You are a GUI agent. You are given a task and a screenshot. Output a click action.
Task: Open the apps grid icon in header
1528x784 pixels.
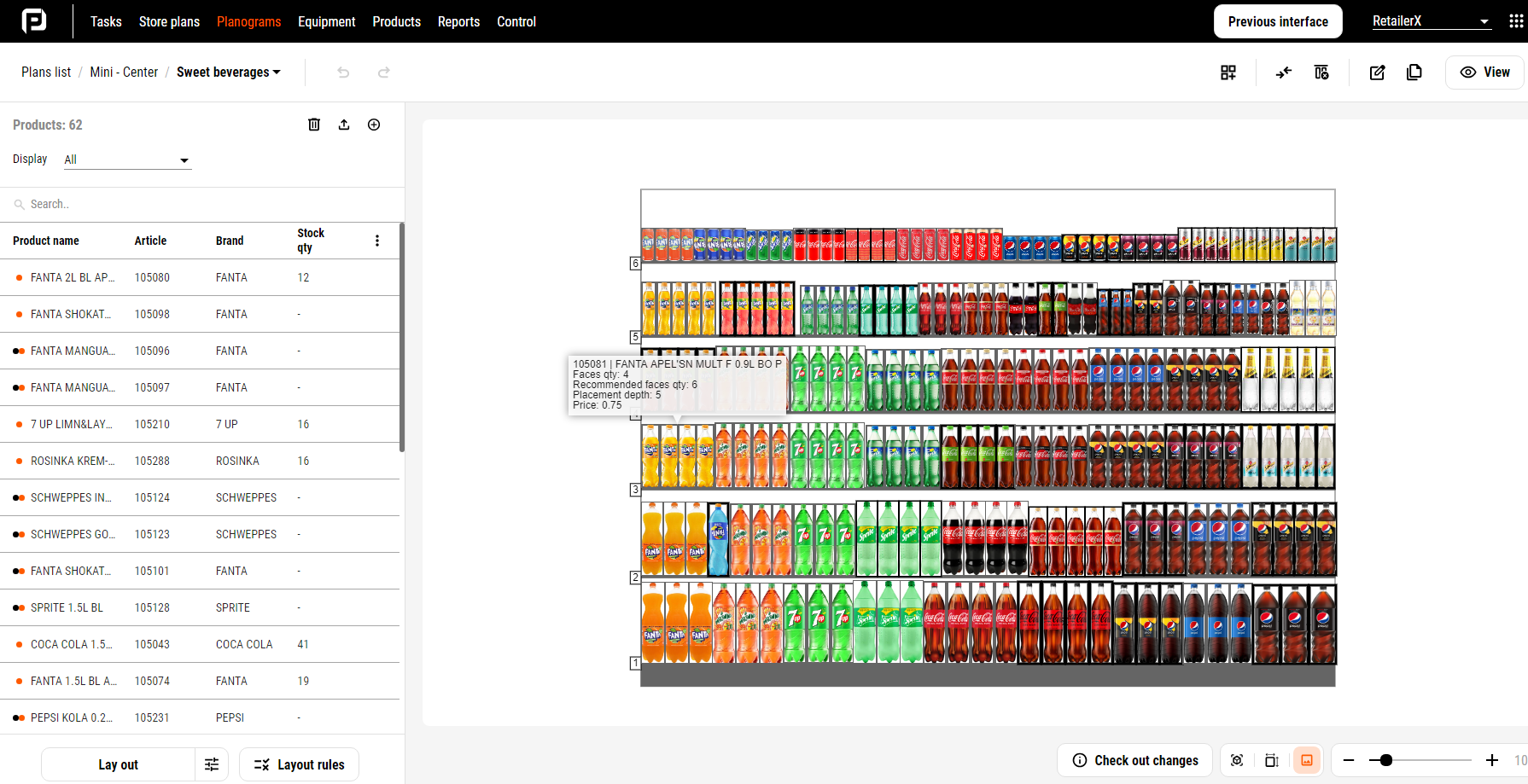1516,21
